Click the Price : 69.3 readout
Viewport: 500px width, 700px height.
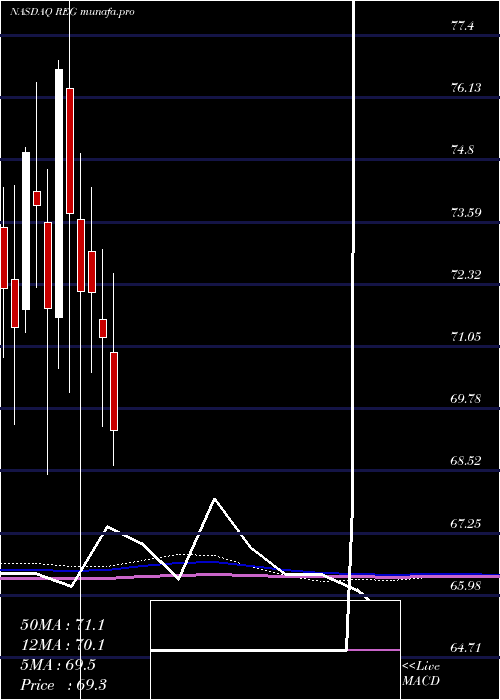click(x=63, y=685)
